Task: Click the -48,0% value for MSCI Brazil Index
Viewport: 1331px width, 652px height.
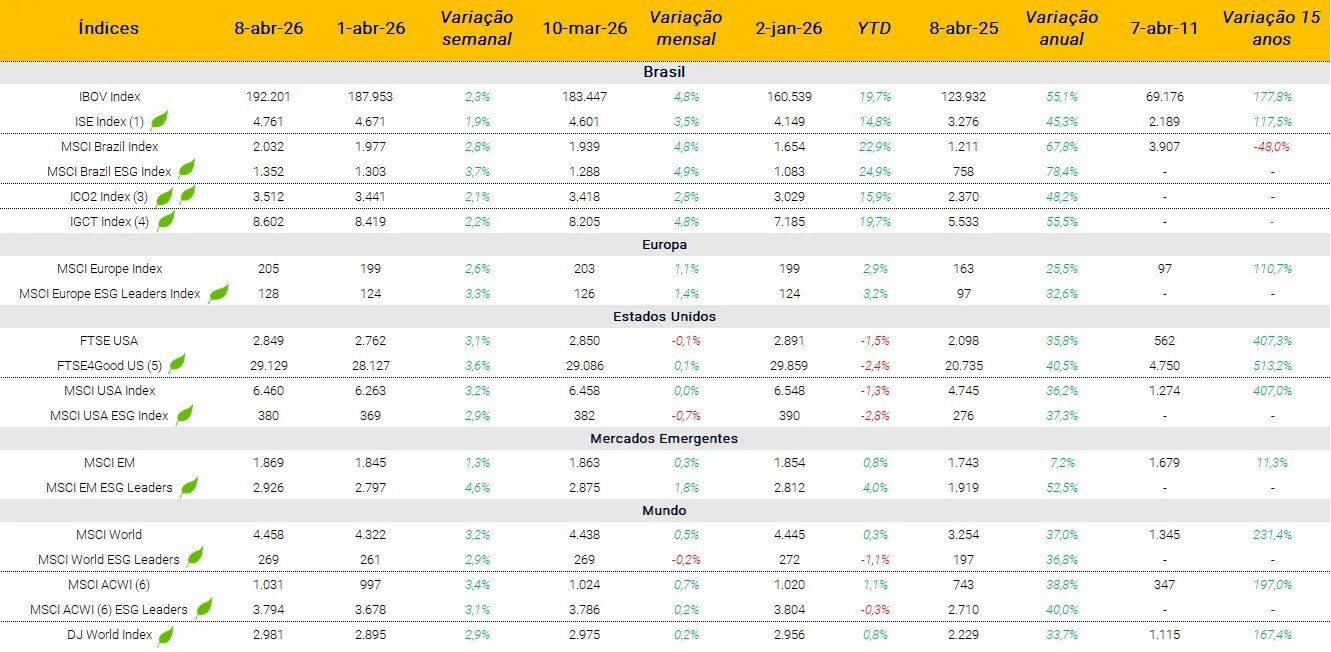Action: pyautogui.click(x=1271, y=146)
